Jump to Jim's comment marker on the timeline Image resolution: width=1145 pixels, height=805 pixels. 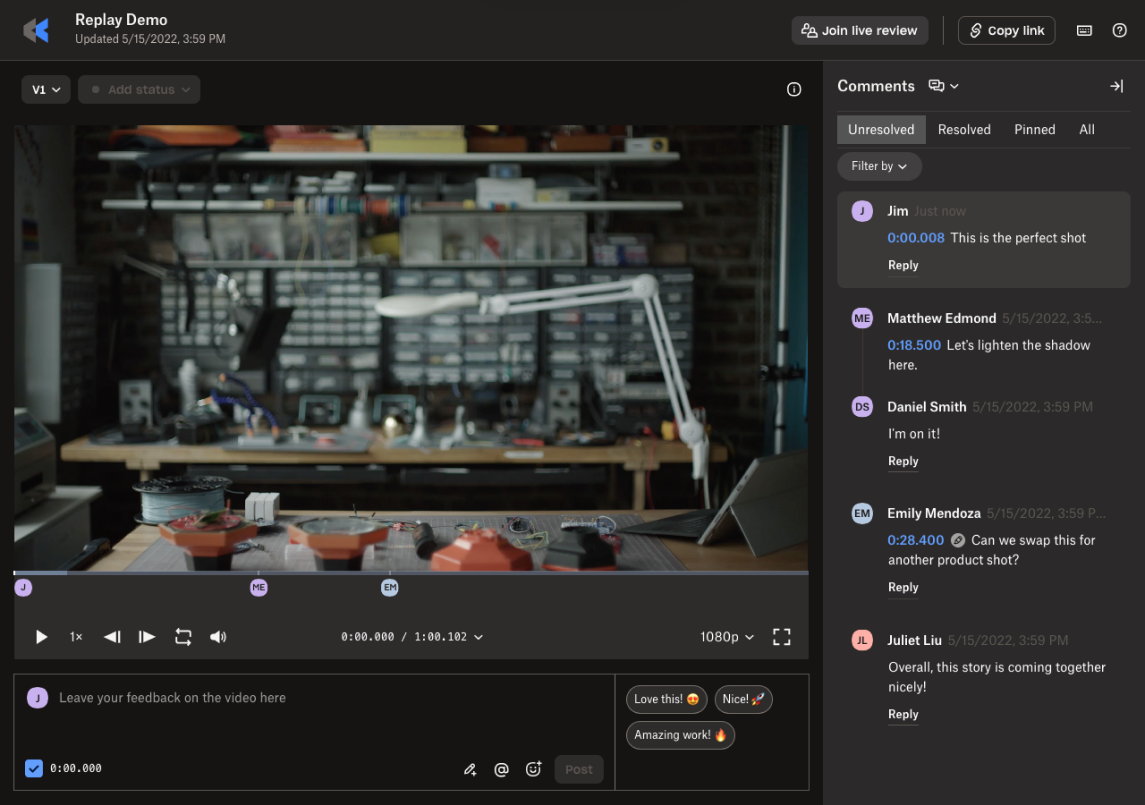[x=23, y=587]
